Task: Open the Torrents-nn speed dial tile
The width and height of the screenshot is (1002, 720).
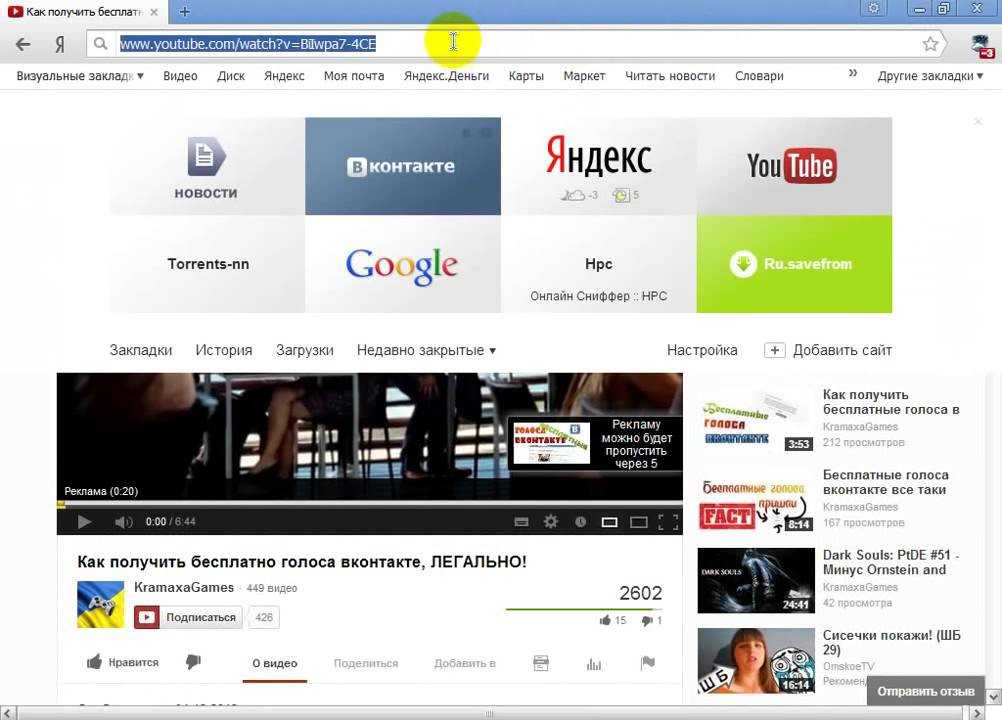Action: coord(207,264)
